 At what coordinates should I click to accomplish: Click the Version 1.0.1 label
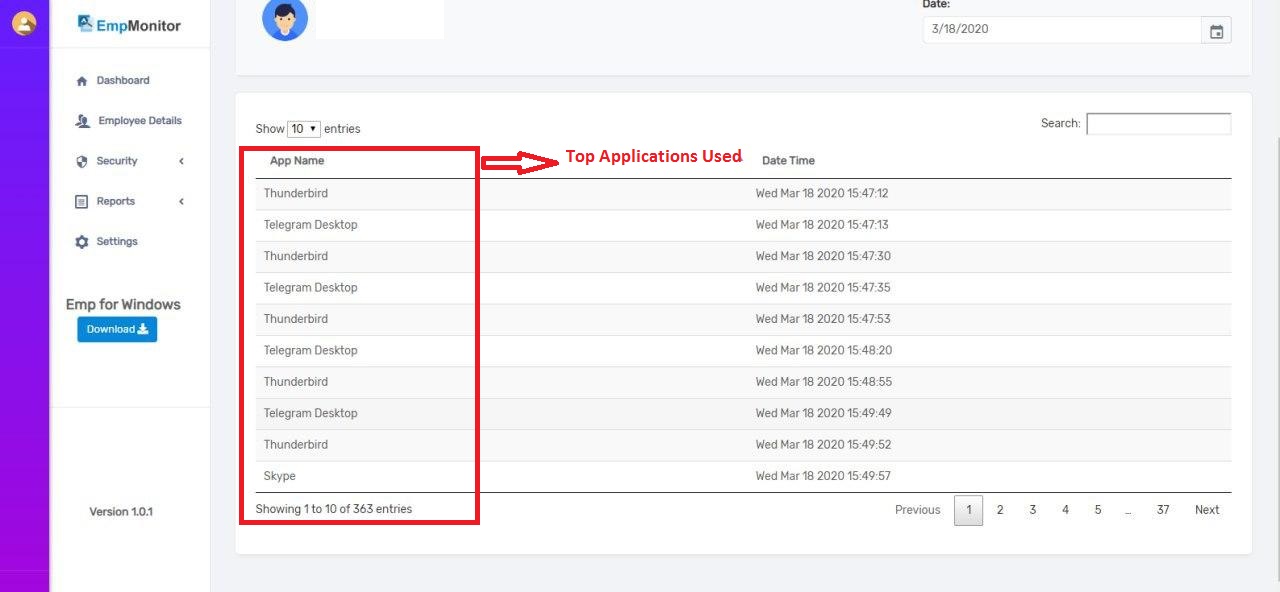[x=121, y=512]
